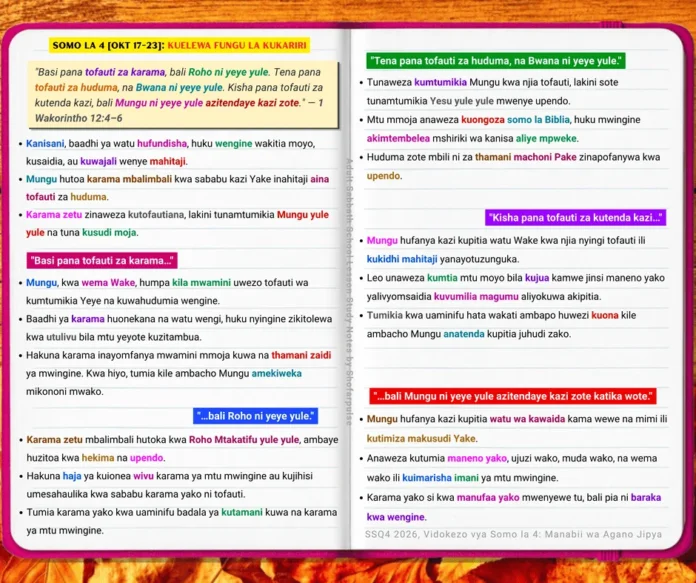This screenshot has height=583, width=696.
Task: Click the magenta phrase "Roho Mtakatifu yule yule"
Action: pos(245,440)
